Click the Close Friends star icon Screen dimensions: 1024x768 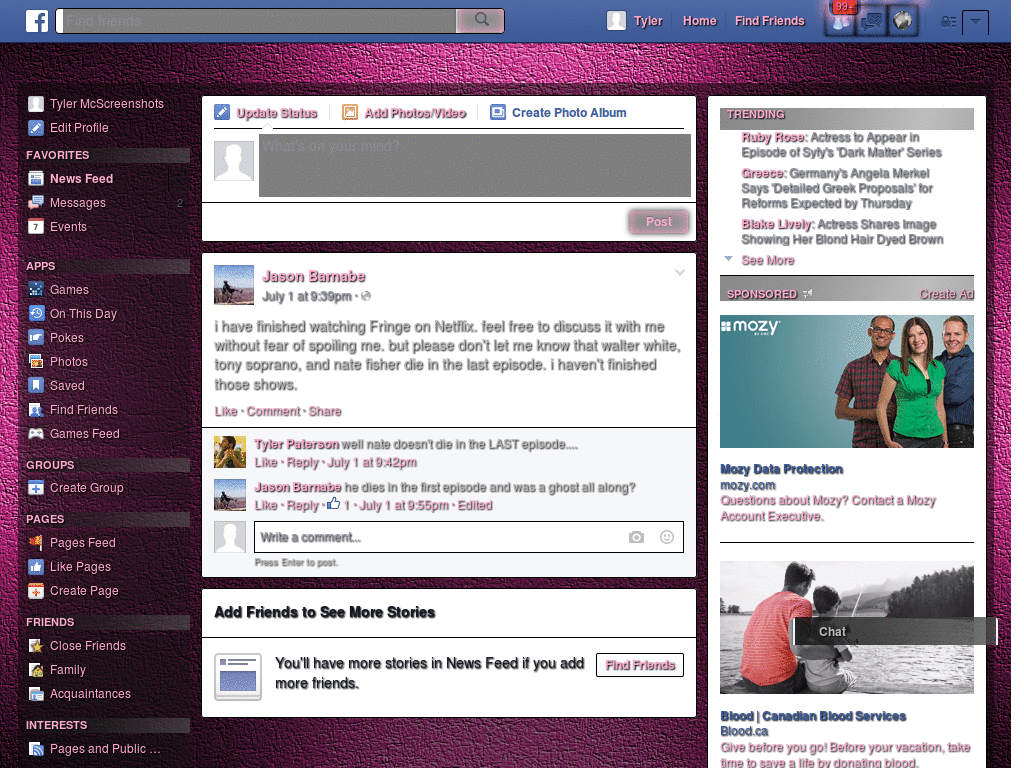tap(36, 645)
